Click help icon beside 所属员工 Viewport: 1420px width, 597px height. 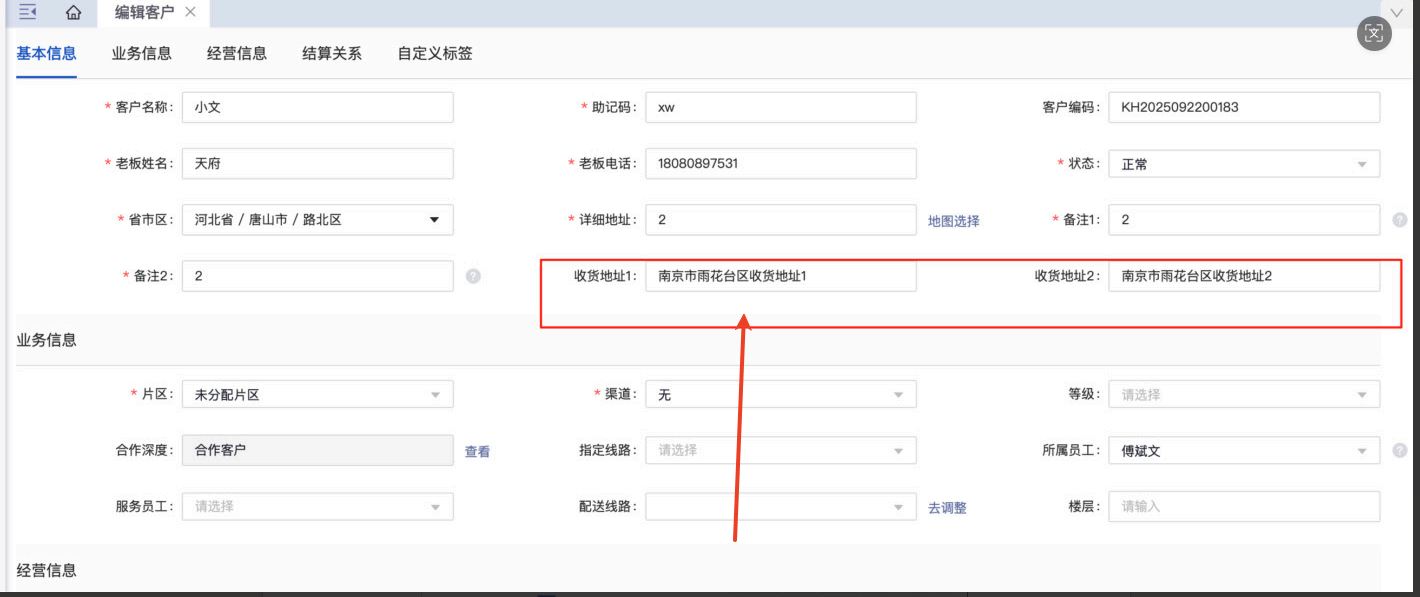click(x=1400, y=450)
